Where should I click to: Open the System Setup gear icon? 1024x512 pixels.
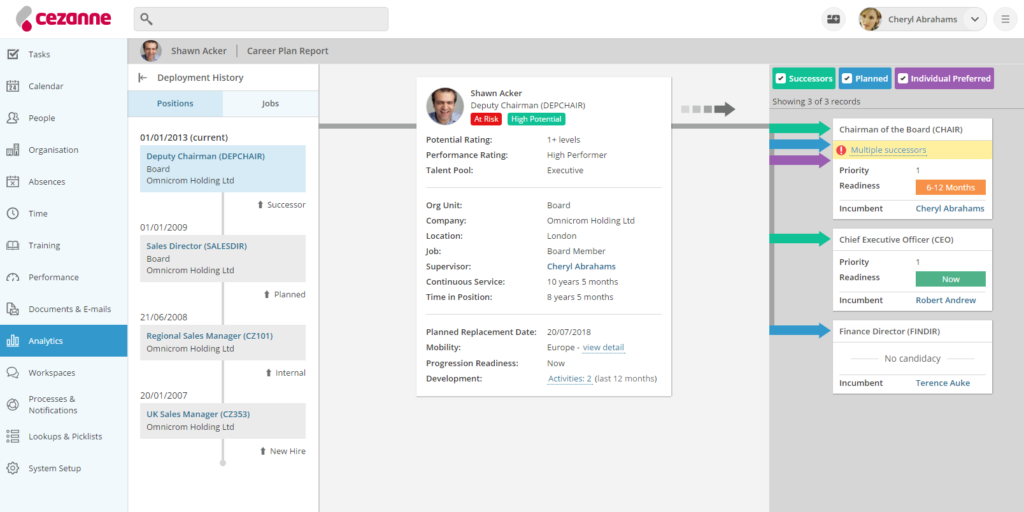coord(12,468)
